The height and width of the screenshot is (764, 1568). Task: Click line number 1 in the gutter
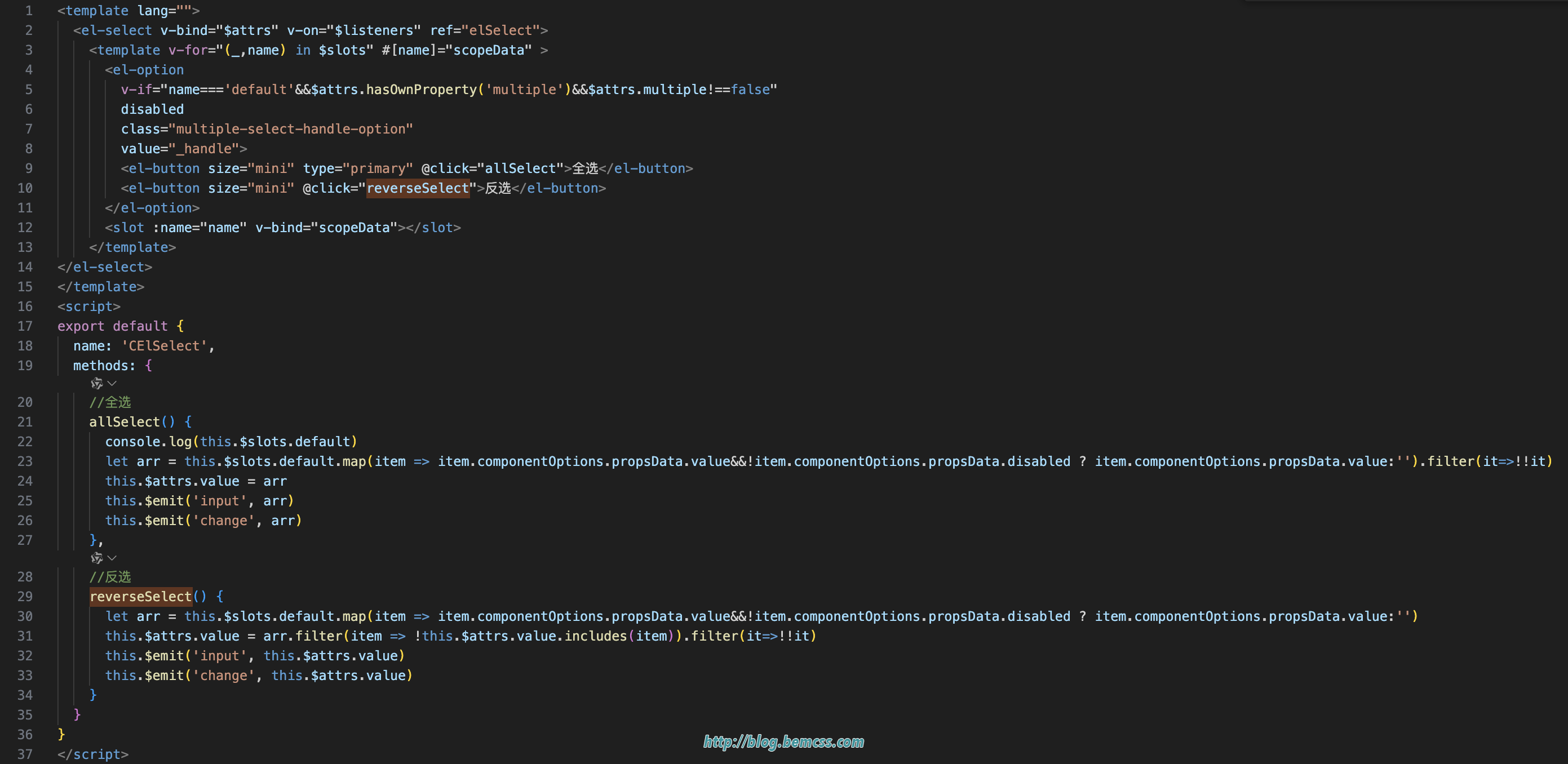28,10
